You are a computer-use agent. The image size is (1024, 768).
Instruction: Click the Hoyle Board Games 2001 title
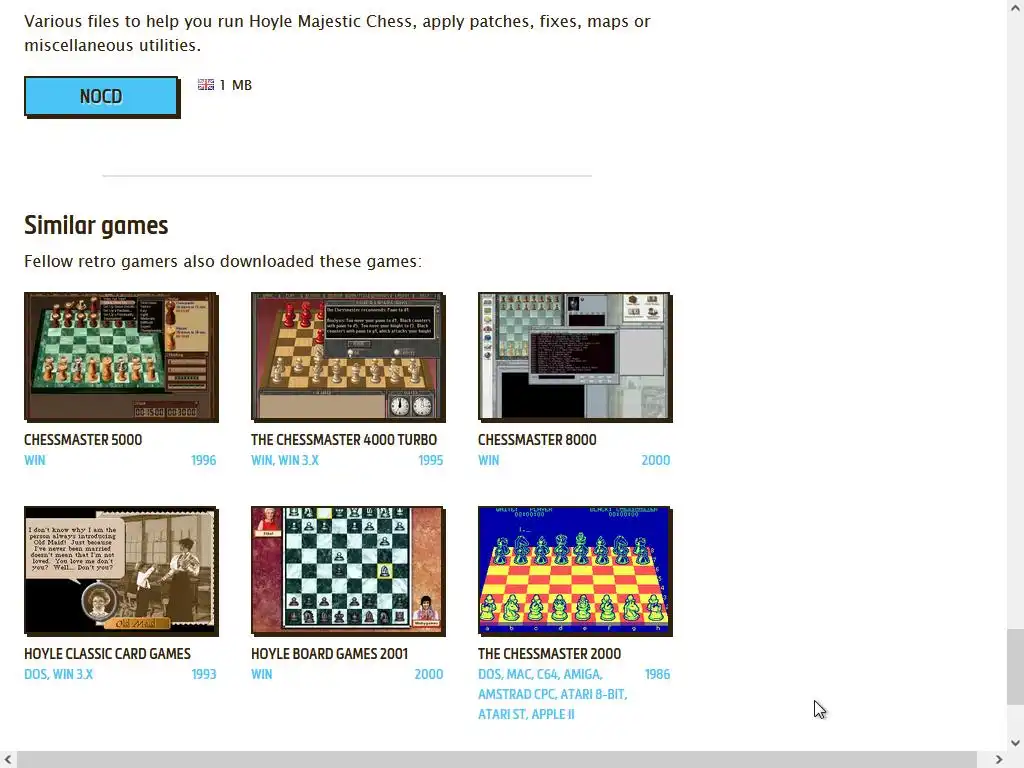click(329, 654)
